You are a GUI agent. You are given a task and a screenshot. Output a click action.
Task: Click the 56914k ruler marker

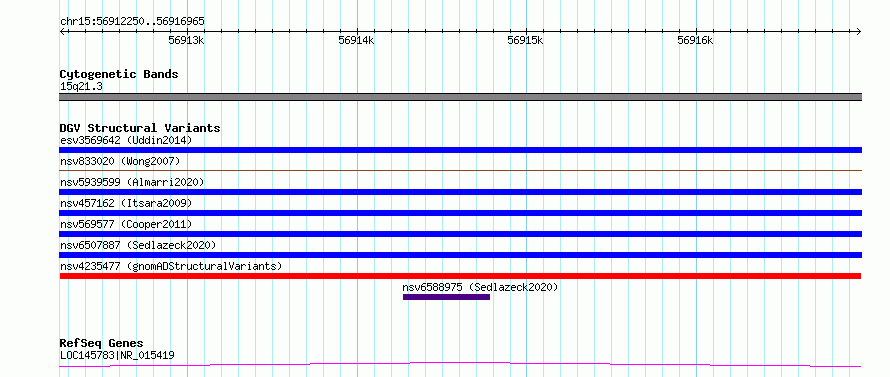[356, 40]
